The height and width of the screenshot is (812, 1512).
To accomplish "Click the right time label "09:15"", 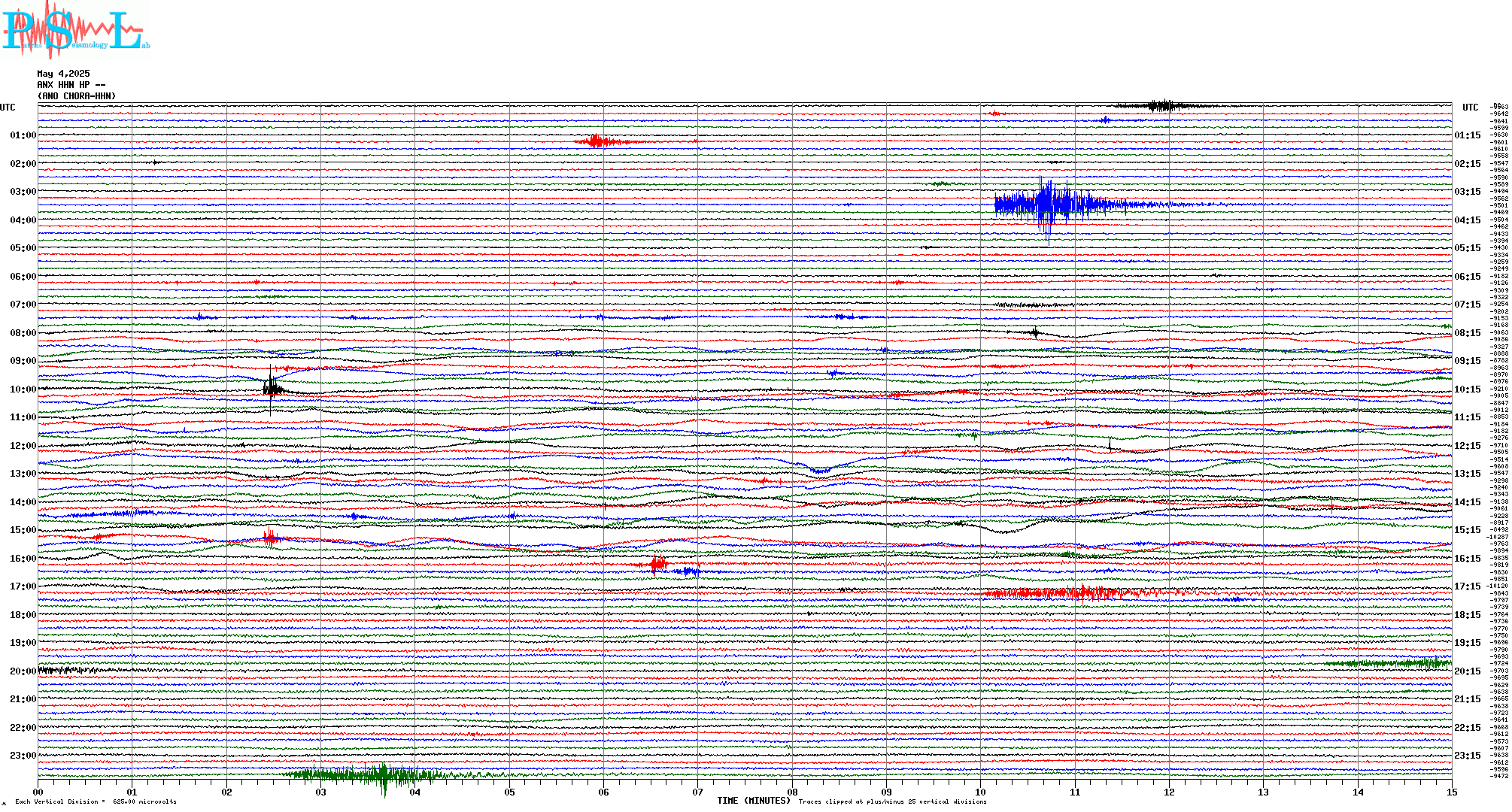I will (x=1468, y=362).
